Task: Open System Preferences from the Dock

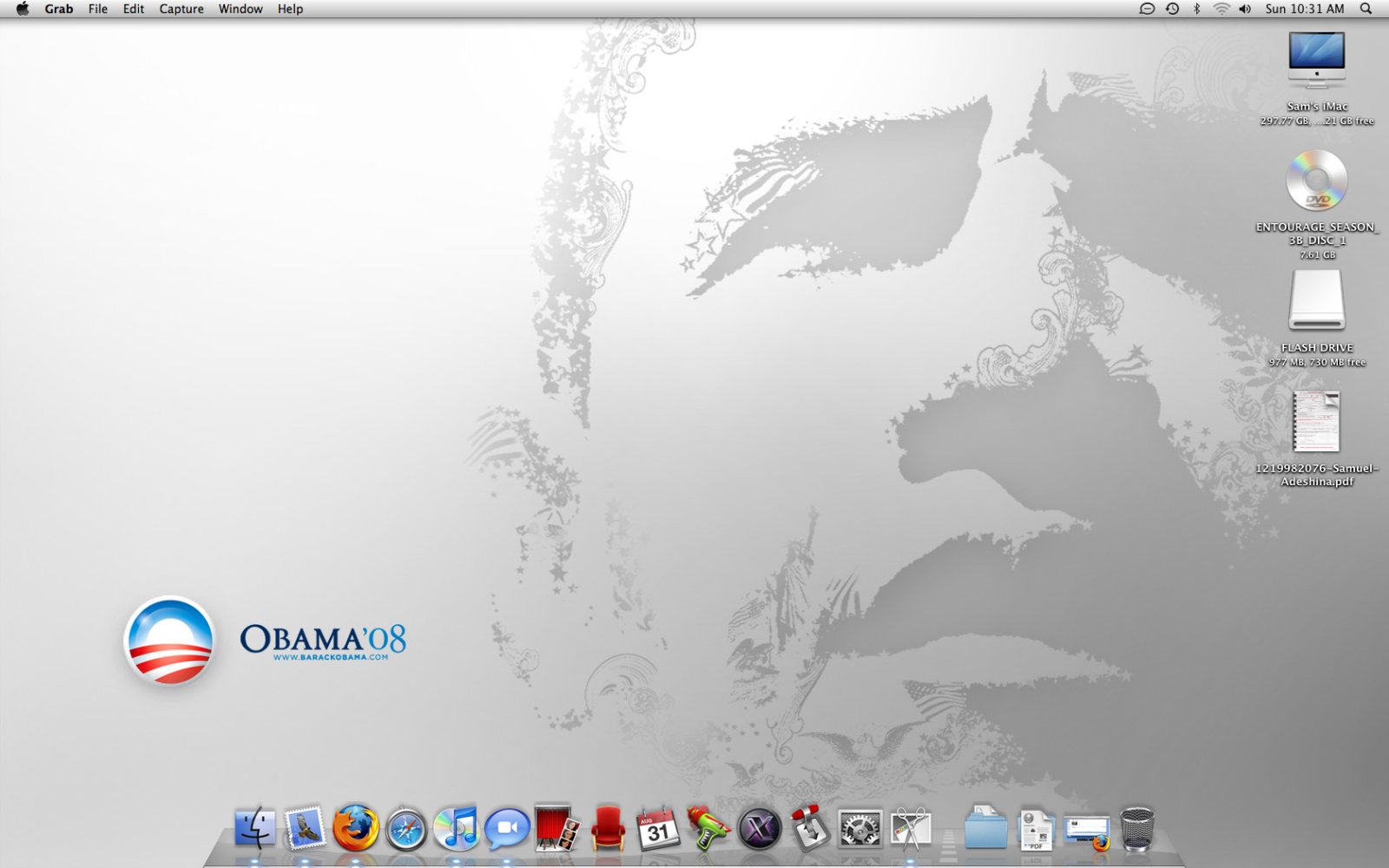Action: click(x=859, y=829)
